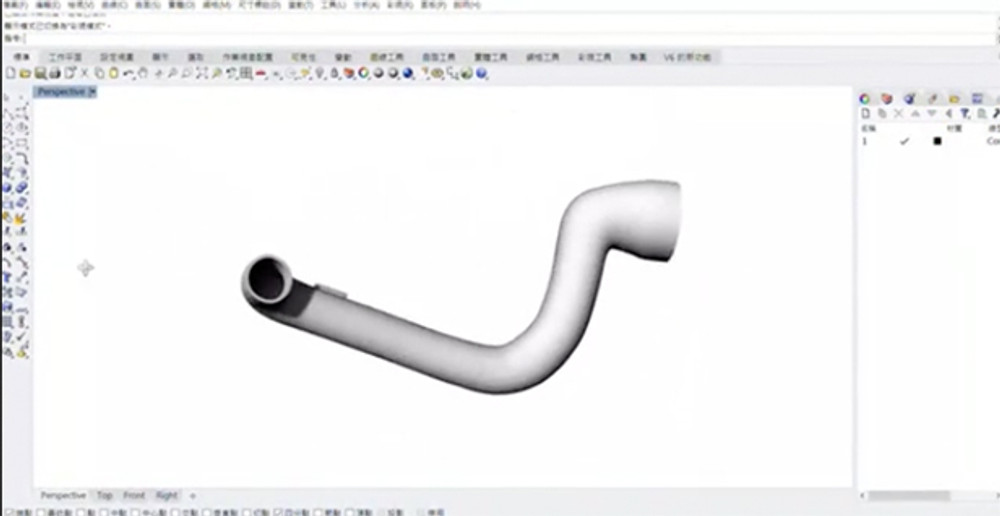
Task: Switch to the 作業視窗配置 toolbar tab
Action: tap(247, 57)
